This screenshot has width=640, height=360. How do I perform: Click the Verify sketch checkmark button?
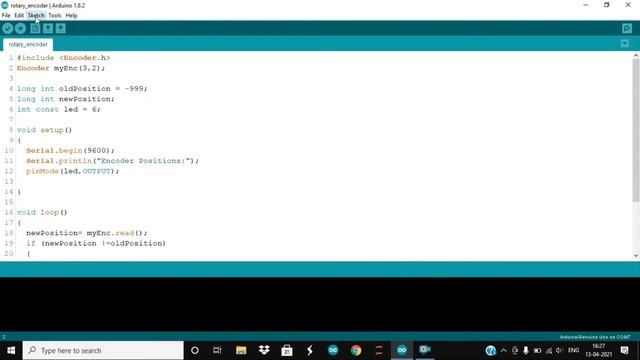point(7,28)
